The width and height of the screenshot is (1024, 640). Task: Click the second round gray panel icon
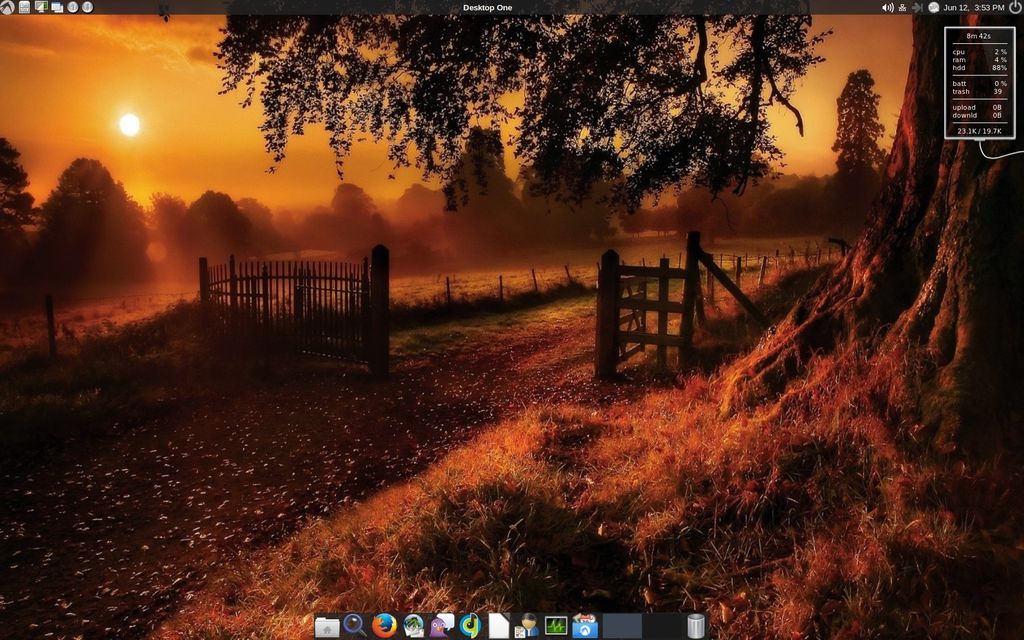88,7
